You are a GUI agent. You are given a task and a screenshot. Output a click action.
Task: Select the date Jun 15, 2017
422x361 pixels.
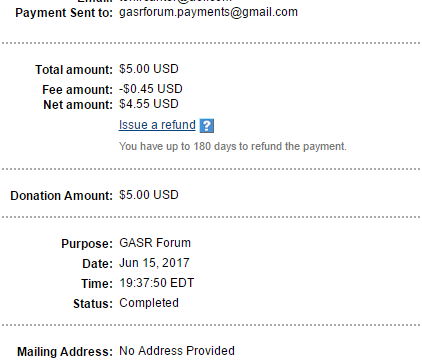click(x=154, y=263)
